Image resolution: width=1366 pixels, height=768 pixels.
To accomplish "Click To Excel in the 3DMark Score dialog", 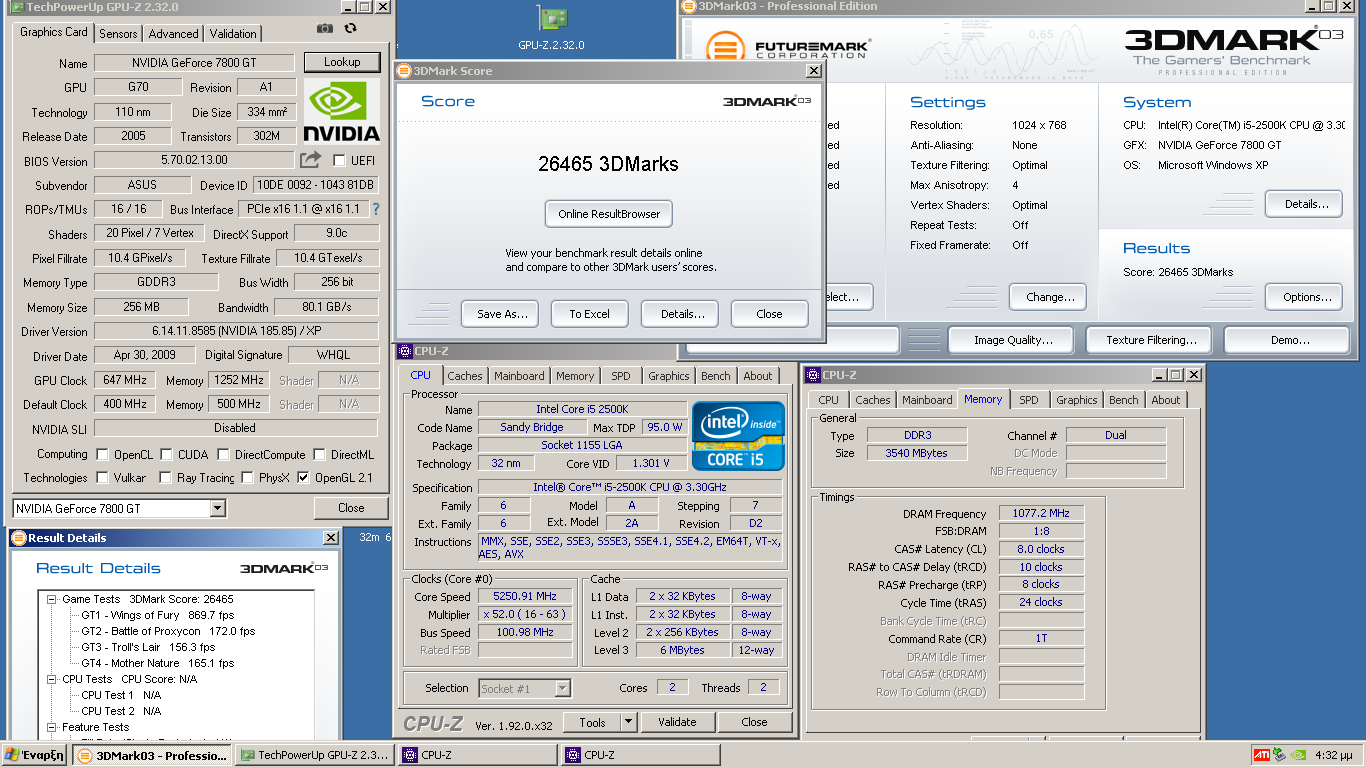I will click(590, 314).
